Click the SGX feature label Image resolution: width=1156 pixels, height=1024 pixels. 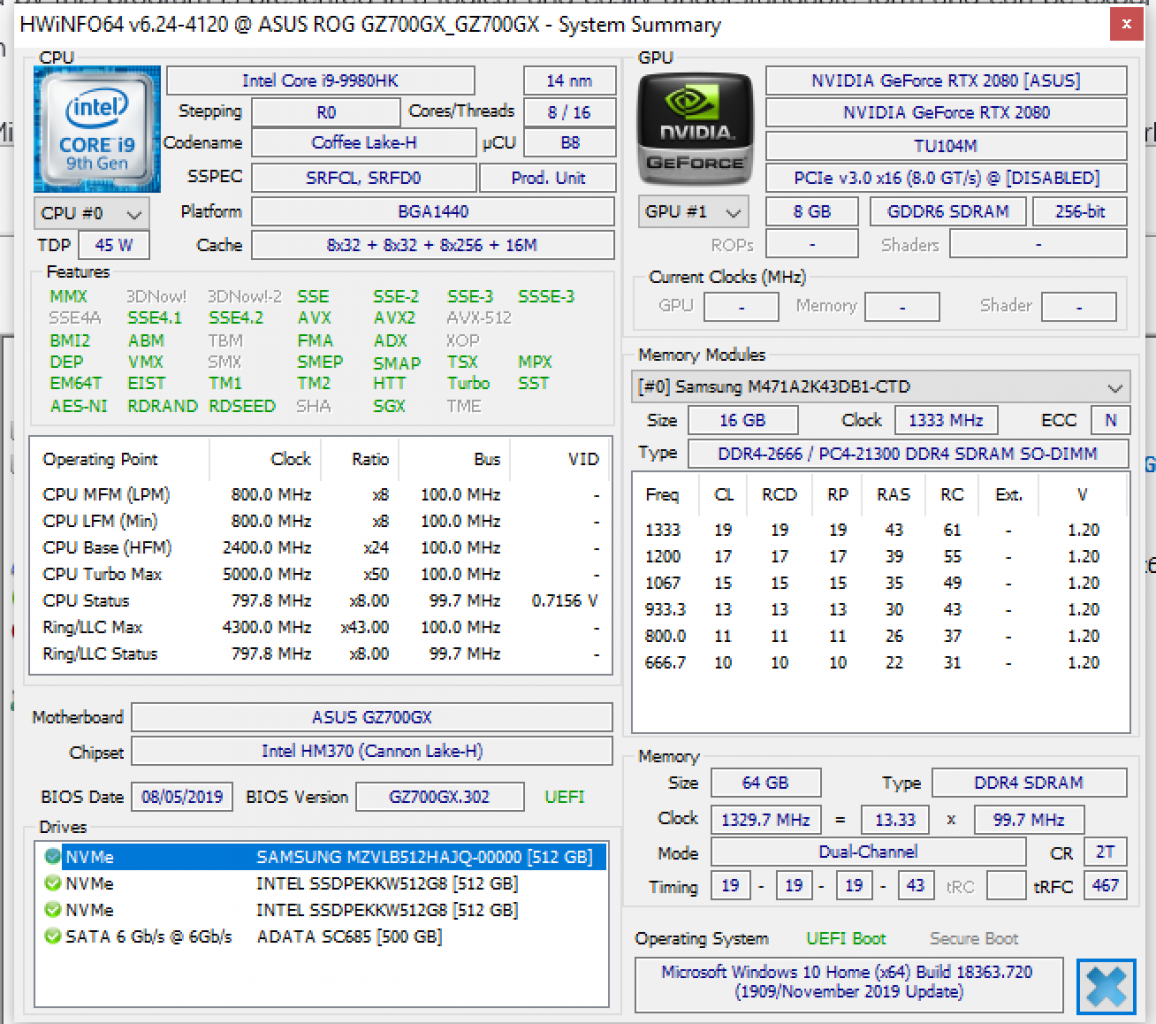(x=389, y=406)
